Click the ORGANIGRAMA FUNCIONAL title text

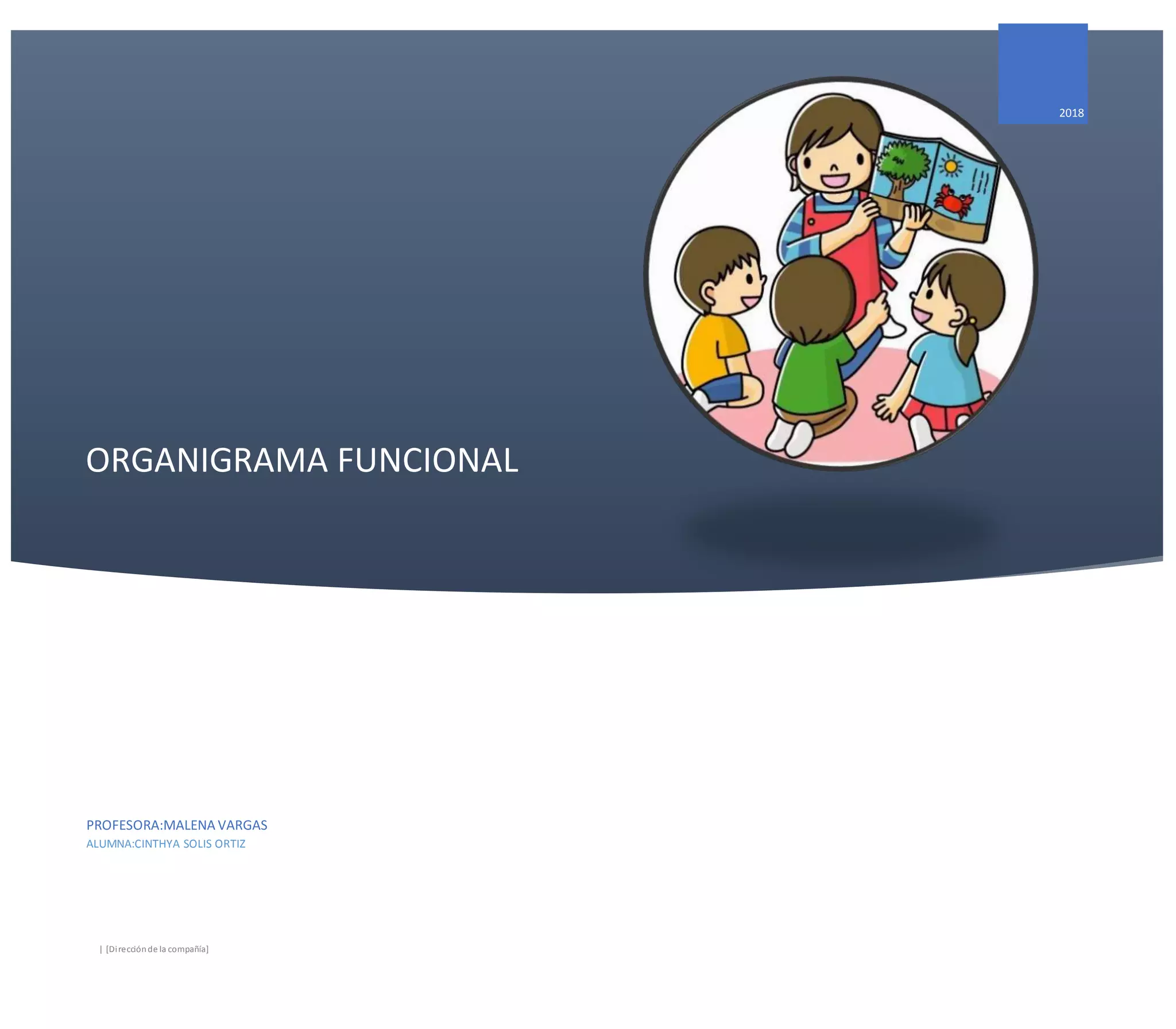[x=302, y=461]
